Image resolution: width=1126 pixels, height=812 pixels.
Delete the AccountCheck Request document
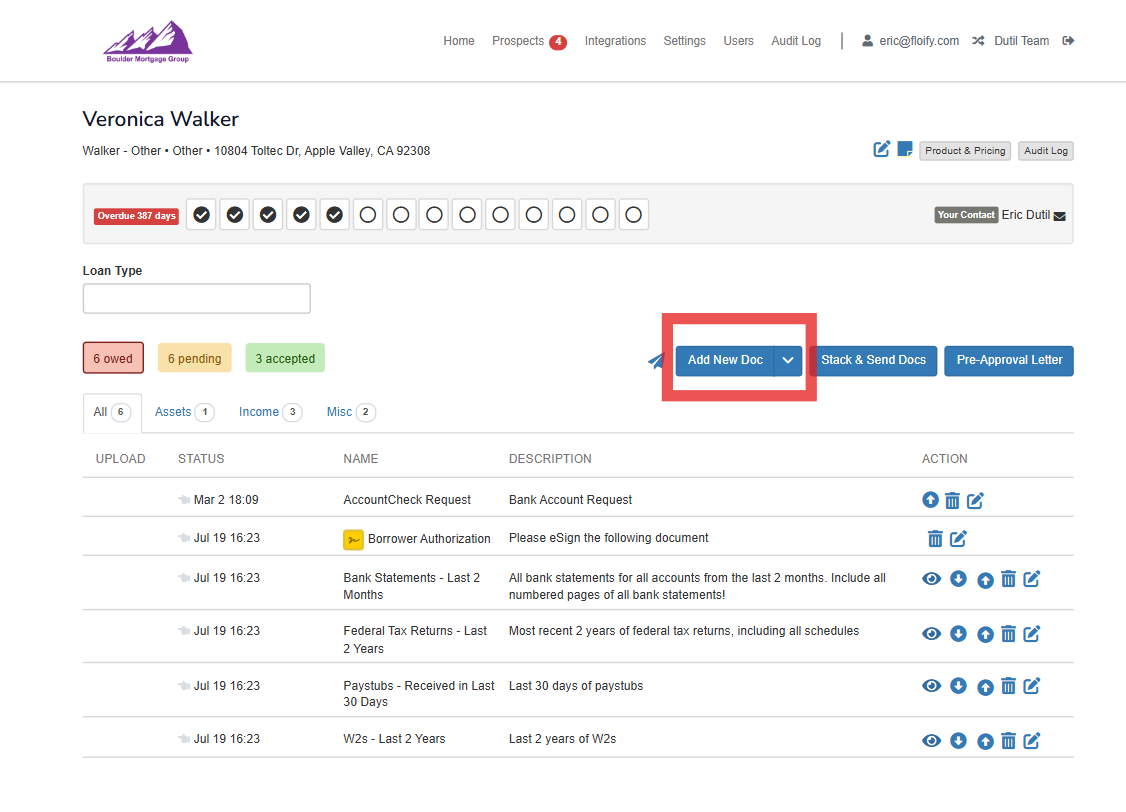pyautogui.click(x=952, y=500)
